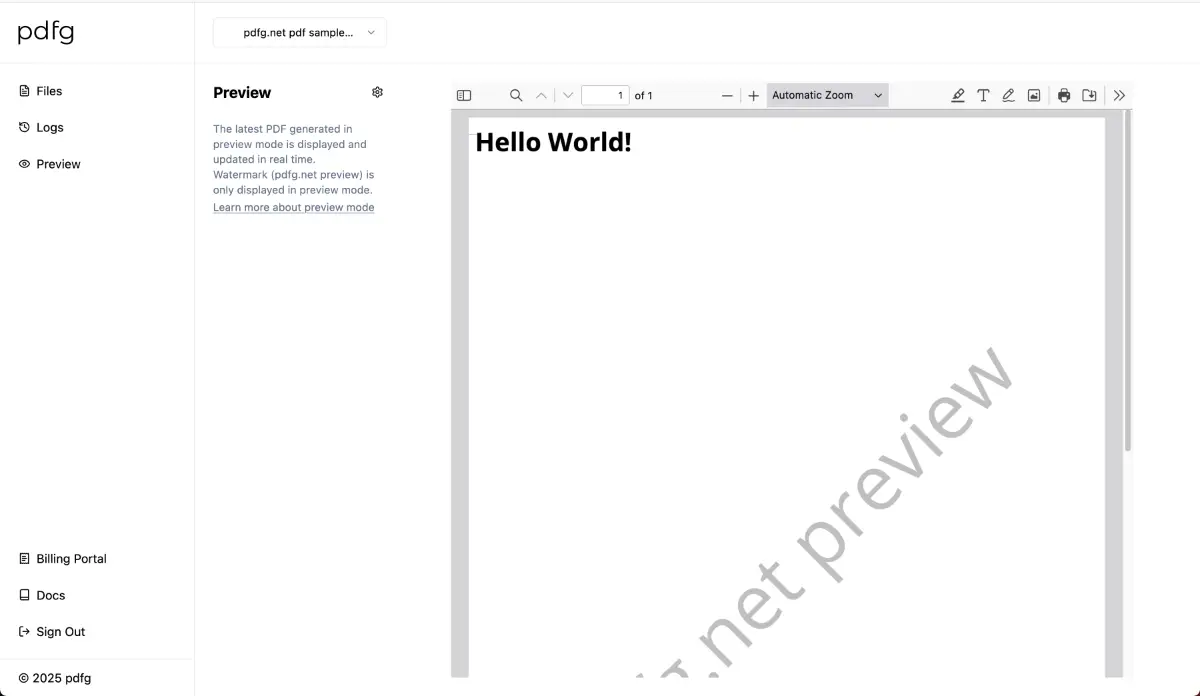The image size is (1200, 696).
Task: Print the PDF document
Action: [x=1064, y=96]
